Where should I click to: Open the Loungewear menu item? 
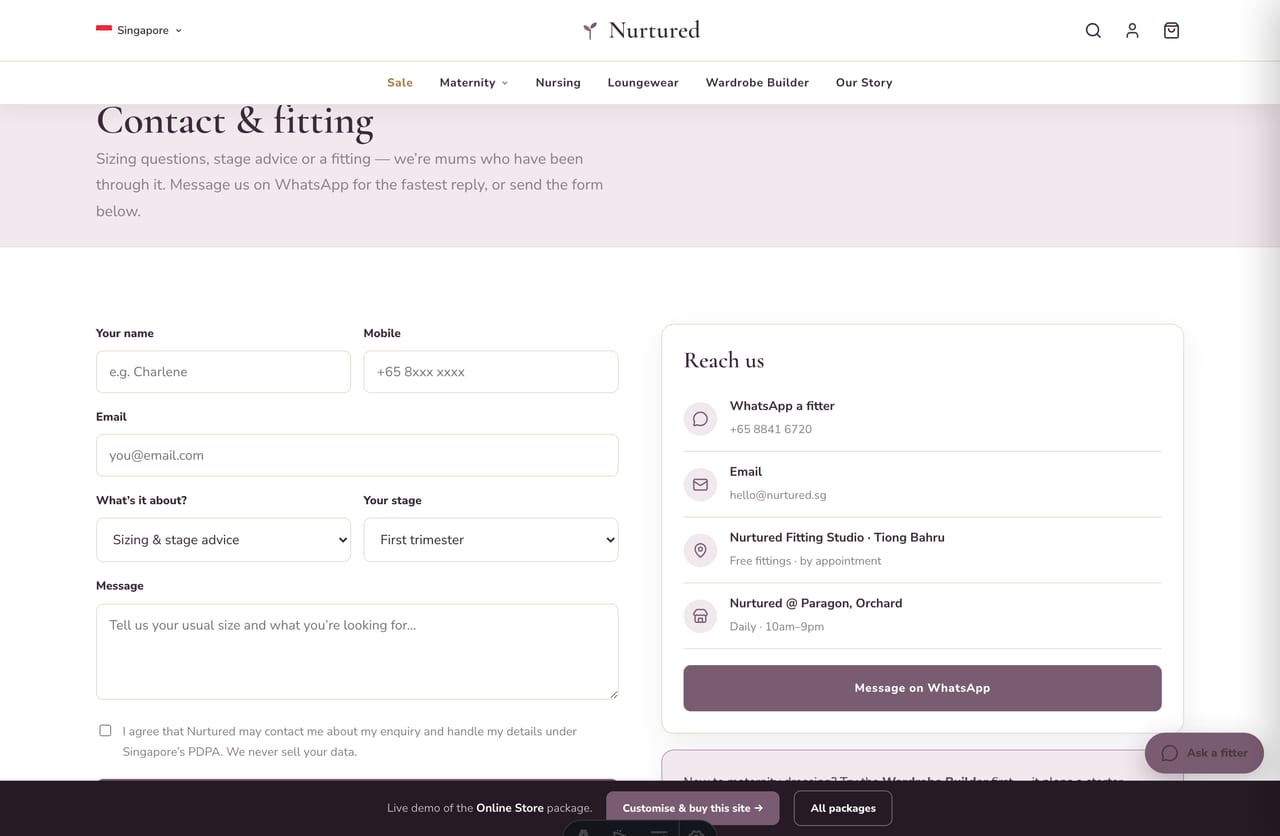(x=643, y=83)
